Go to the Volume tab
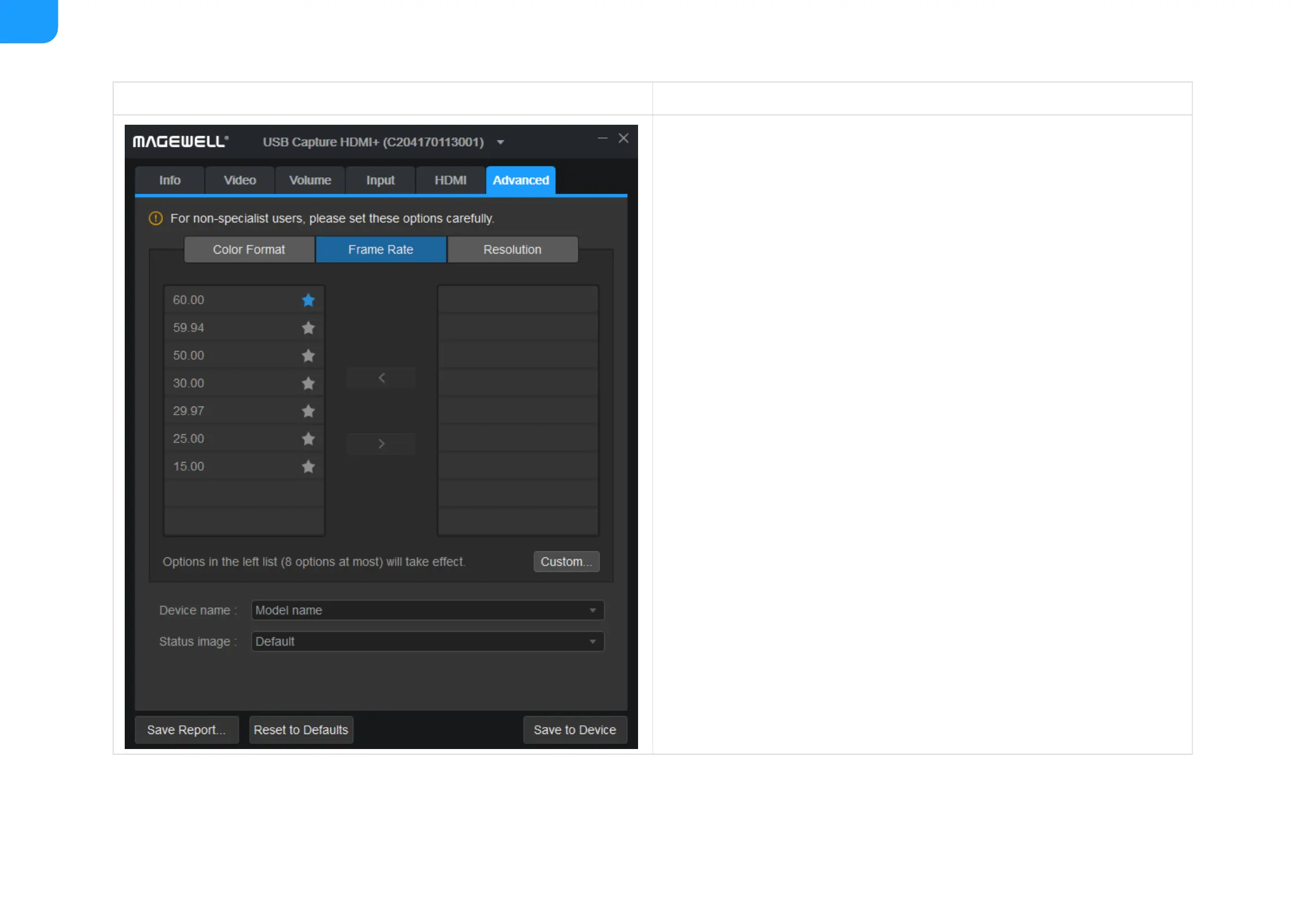Image resolution: width=1305 pixels, height=924 pixels. [310, 181]
